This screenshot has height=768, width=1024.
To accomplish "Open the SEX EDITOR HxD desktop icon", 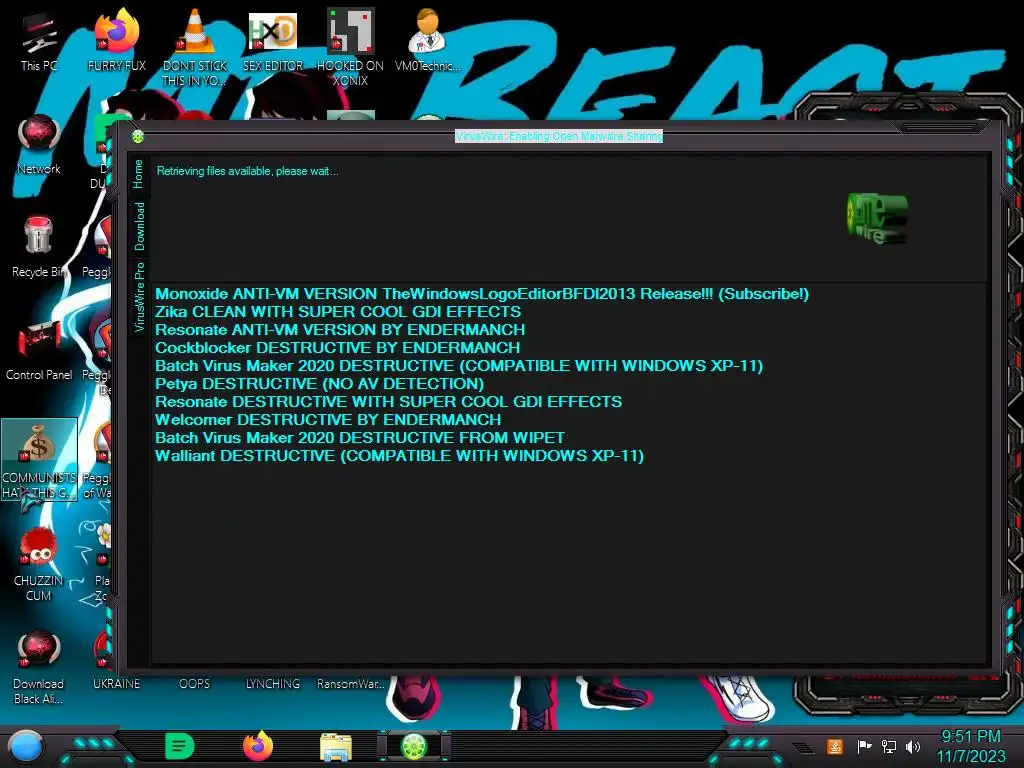I will click(273, 41).
